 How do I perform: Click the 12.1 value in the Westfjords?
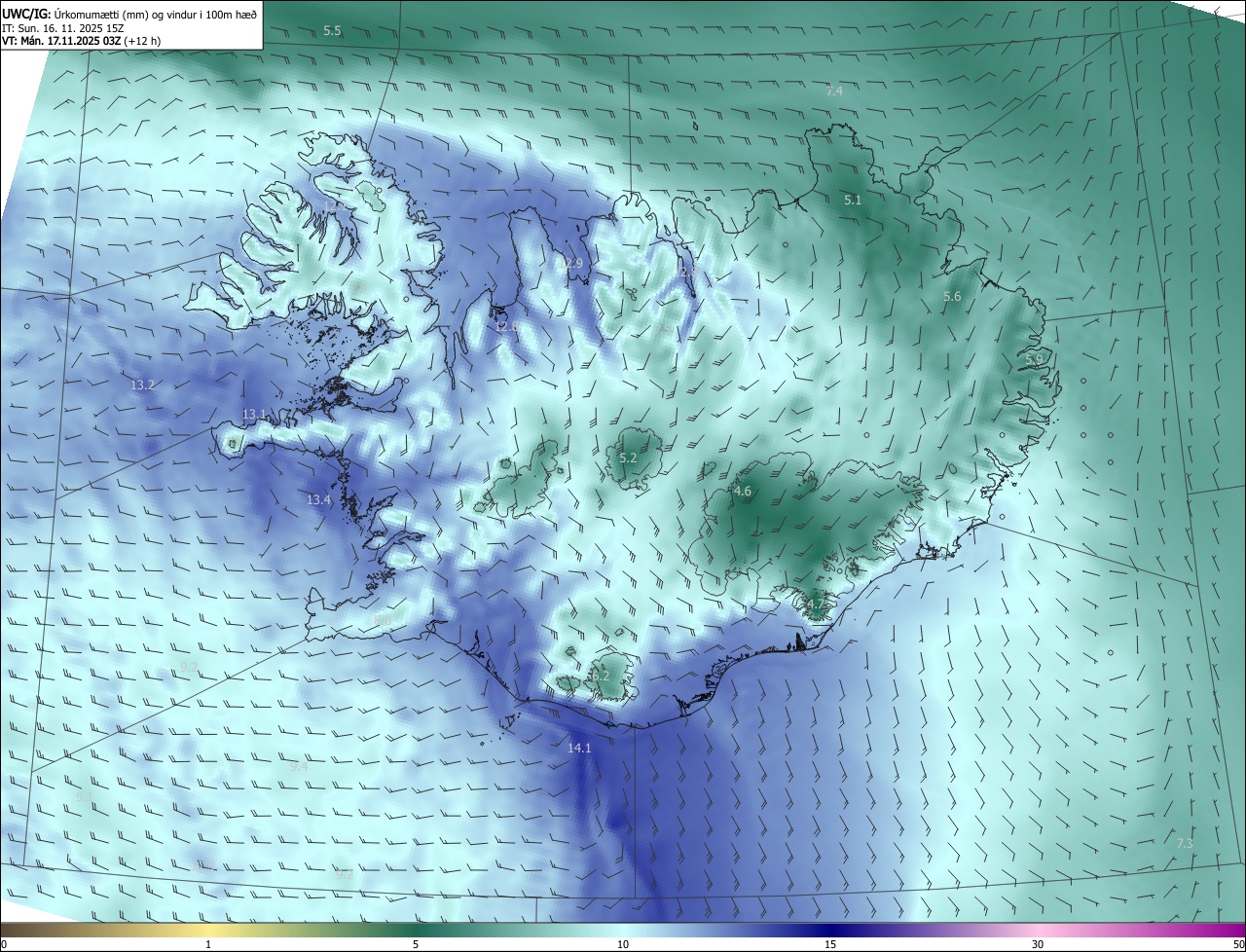pos(336,205)
